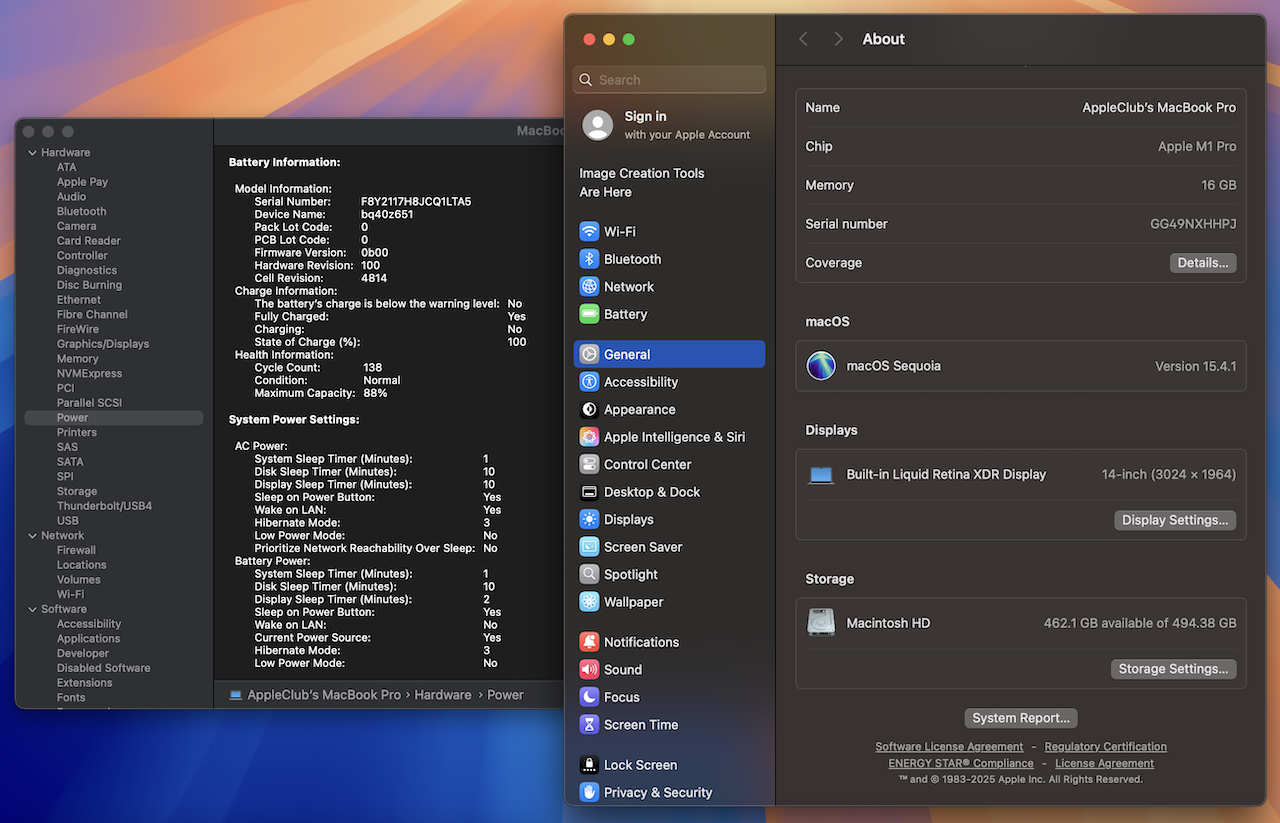
Task: Open the Regulatory Certification link
Action: click(1105, 747)
